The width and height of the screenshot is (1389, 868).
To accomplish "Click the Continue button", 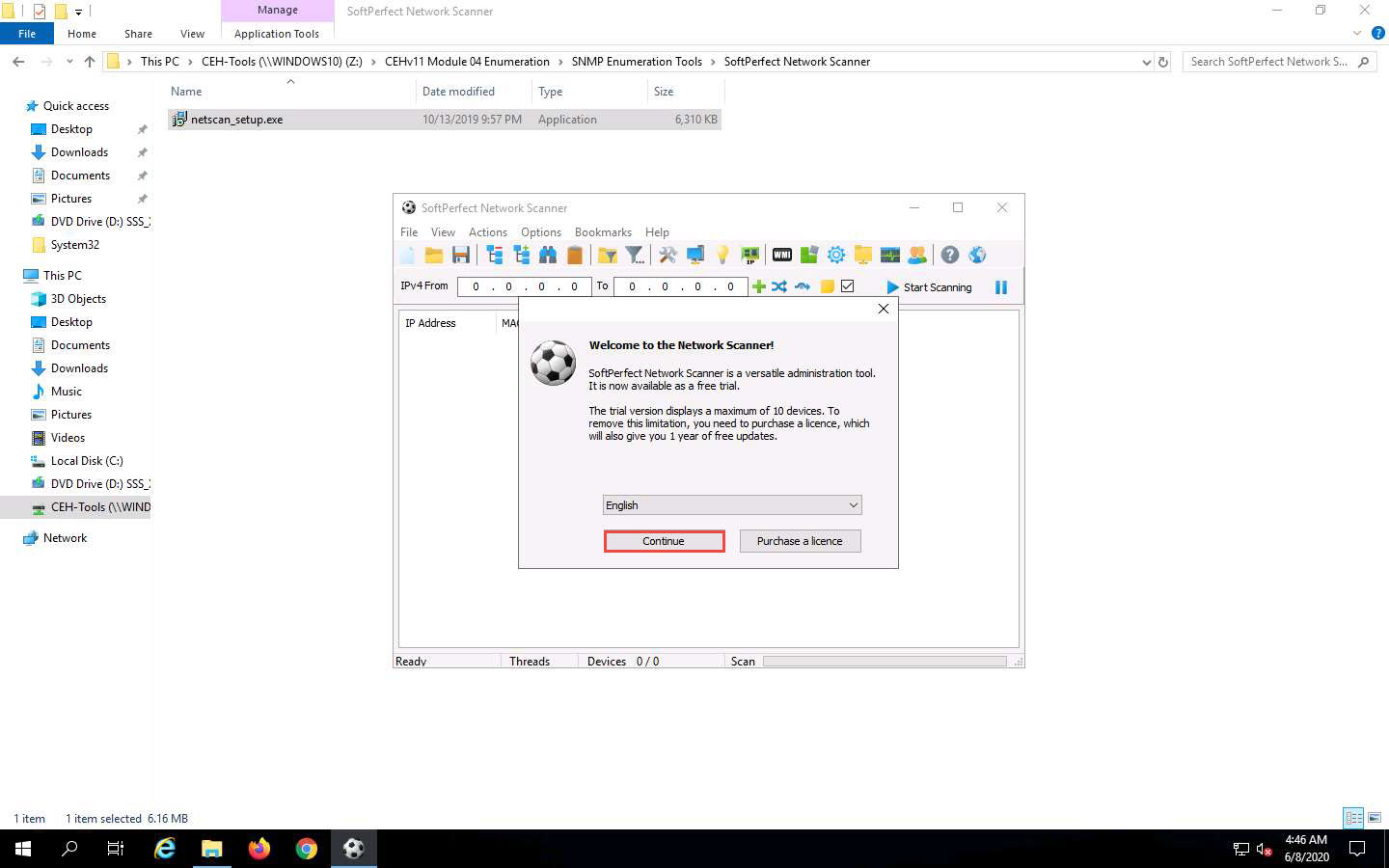I will [x=664, y=541].
